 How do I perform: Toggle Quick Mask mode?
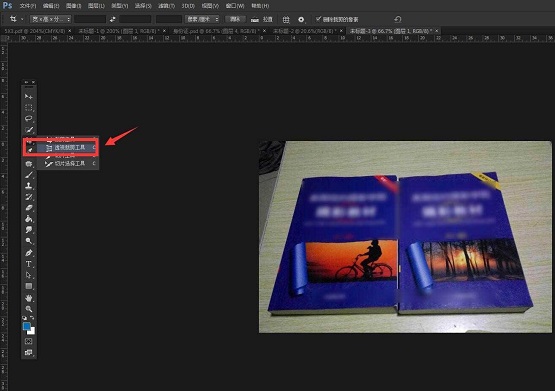point(29,341)
